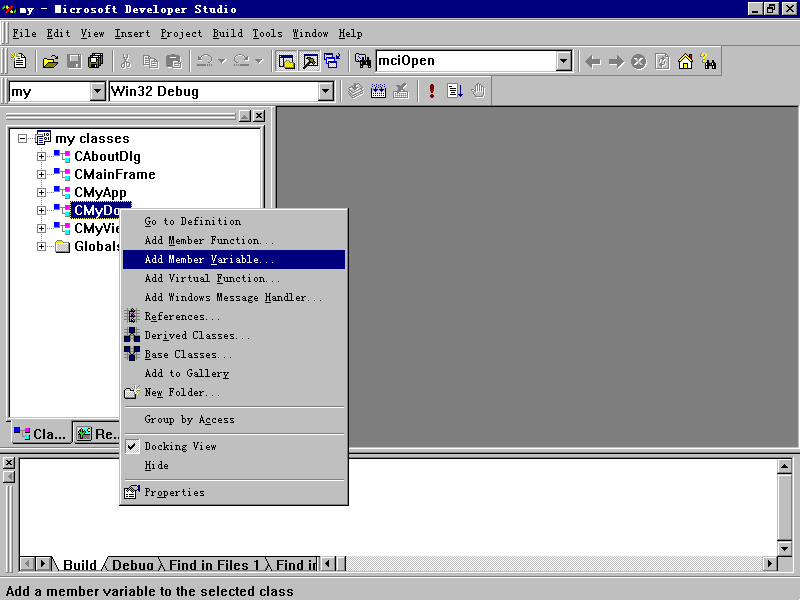Collapse the 'my classes' tree root
Viewport: 800px width, 600px height.
click(x=22, y=138)
